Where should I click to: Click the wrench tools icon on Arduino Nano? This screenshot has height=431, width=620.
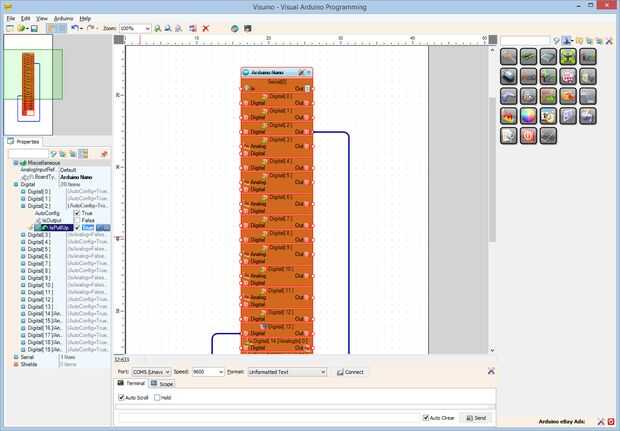[301, 72]
